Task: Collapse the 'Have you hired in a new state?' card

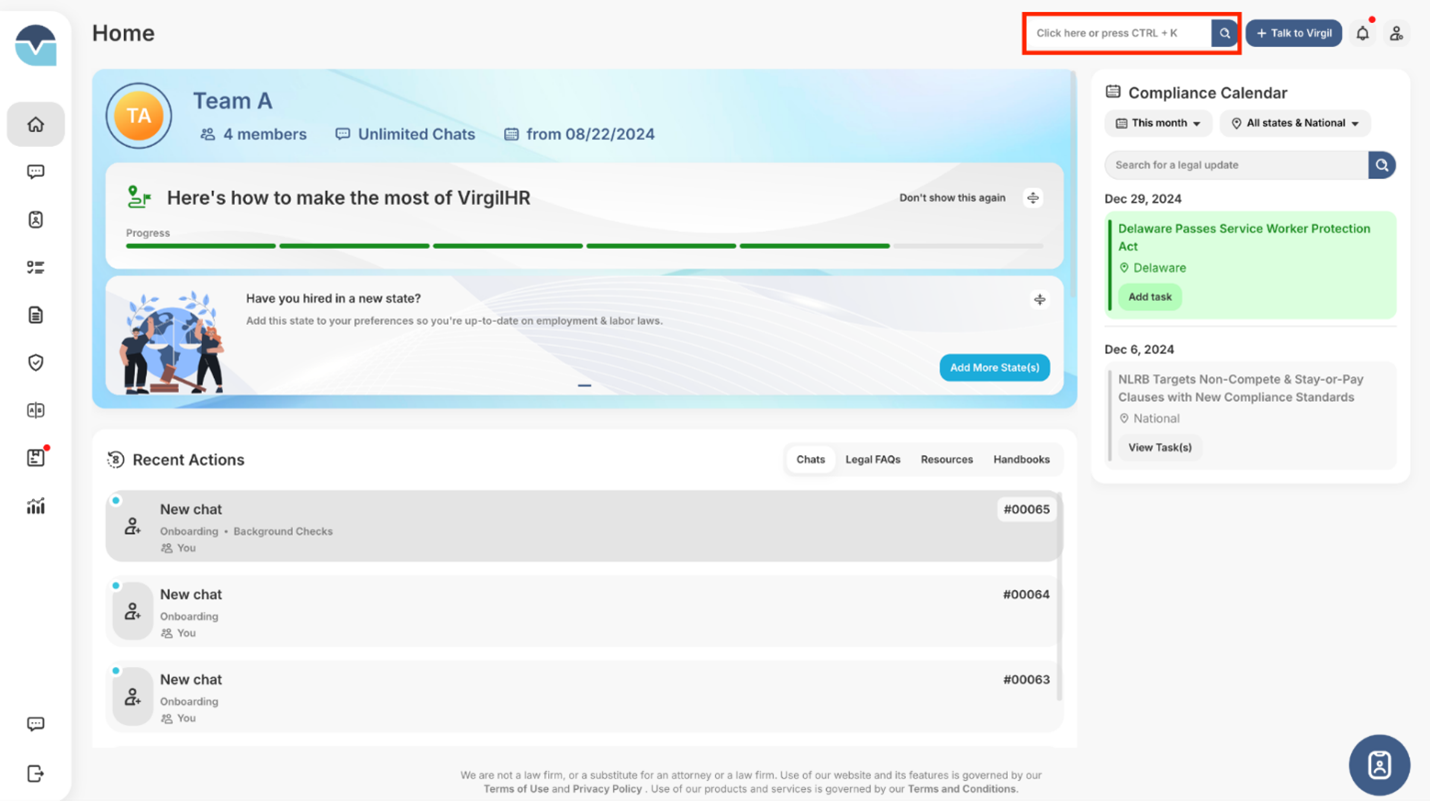Action: tap(1040, 300)
